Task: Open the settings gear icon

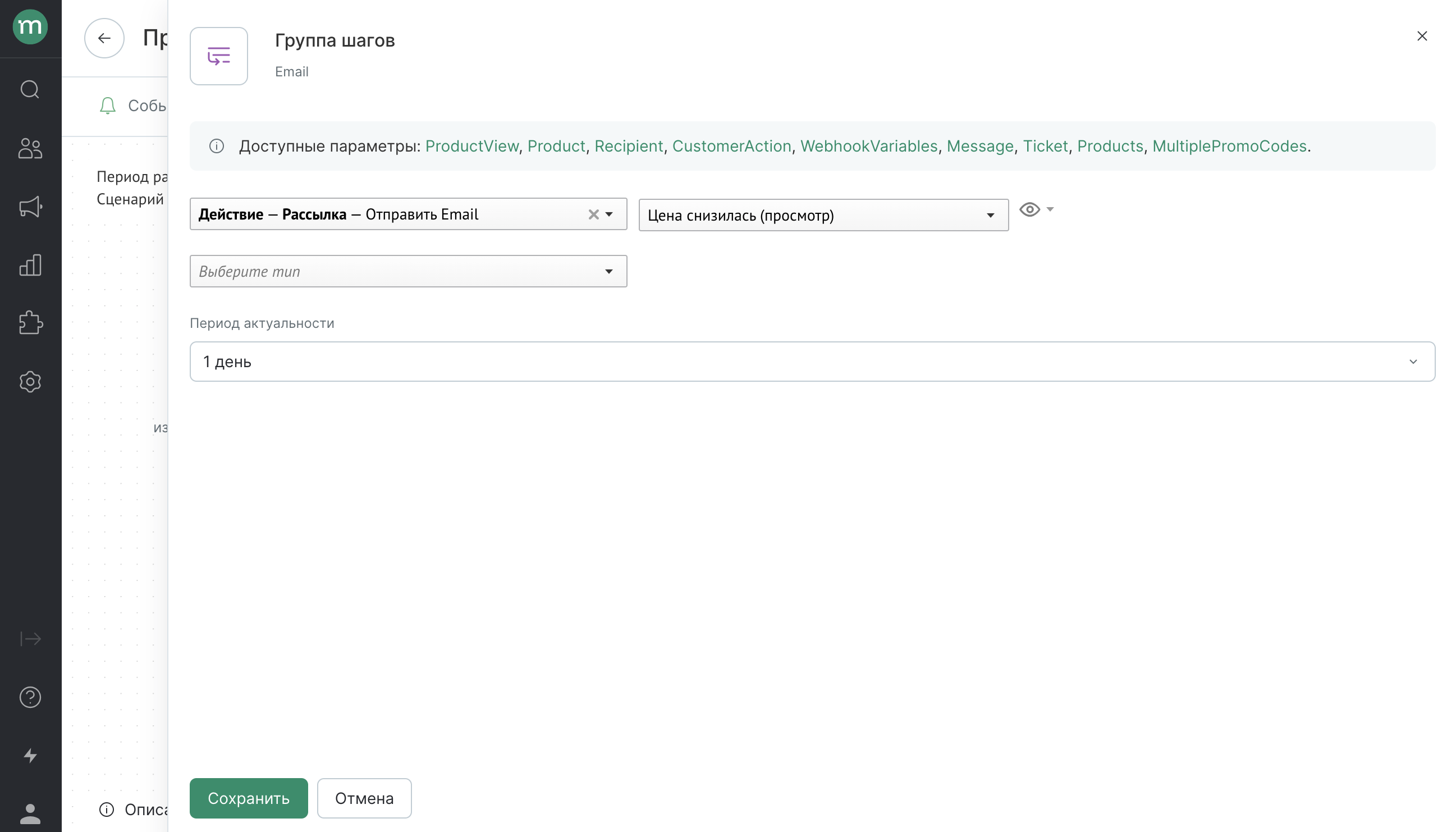Action: pyautogui.click(x=30, y=381)
